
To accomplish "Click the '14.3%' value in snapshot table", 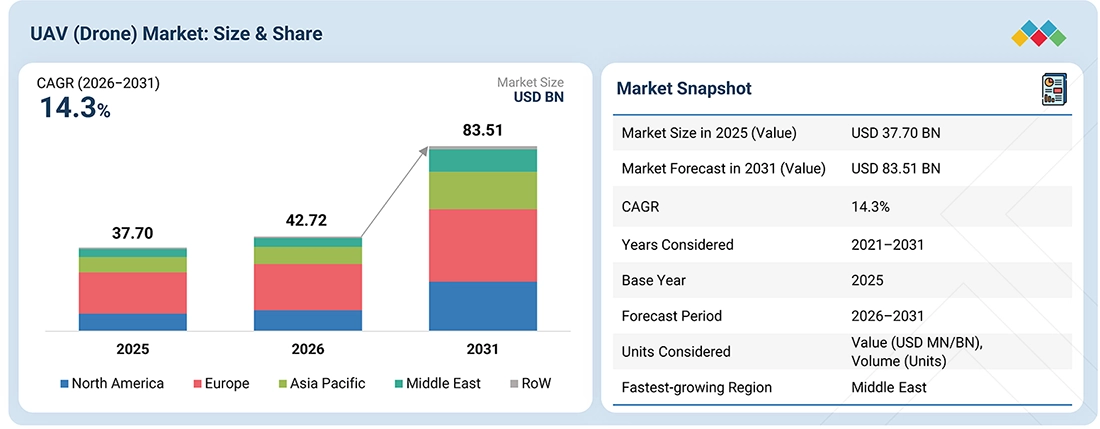I will click(871, 208).
